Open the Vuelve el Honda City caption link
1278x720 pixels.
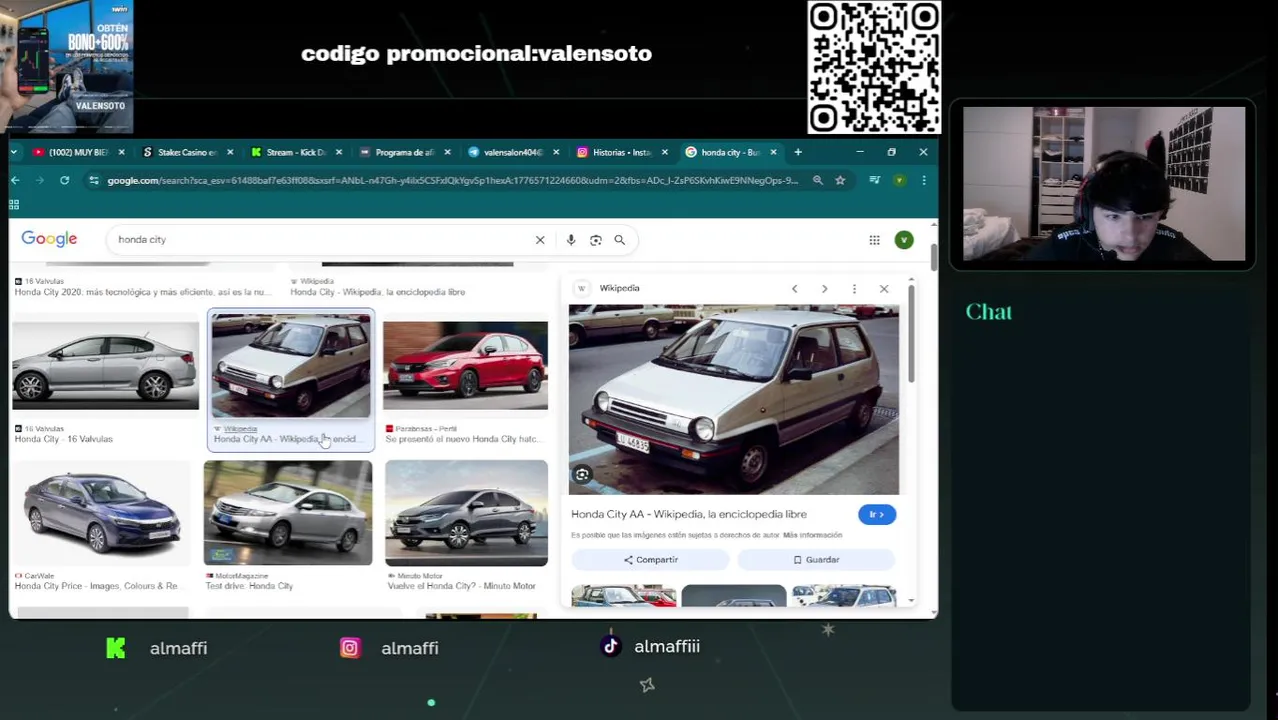(x=462, y=586)
